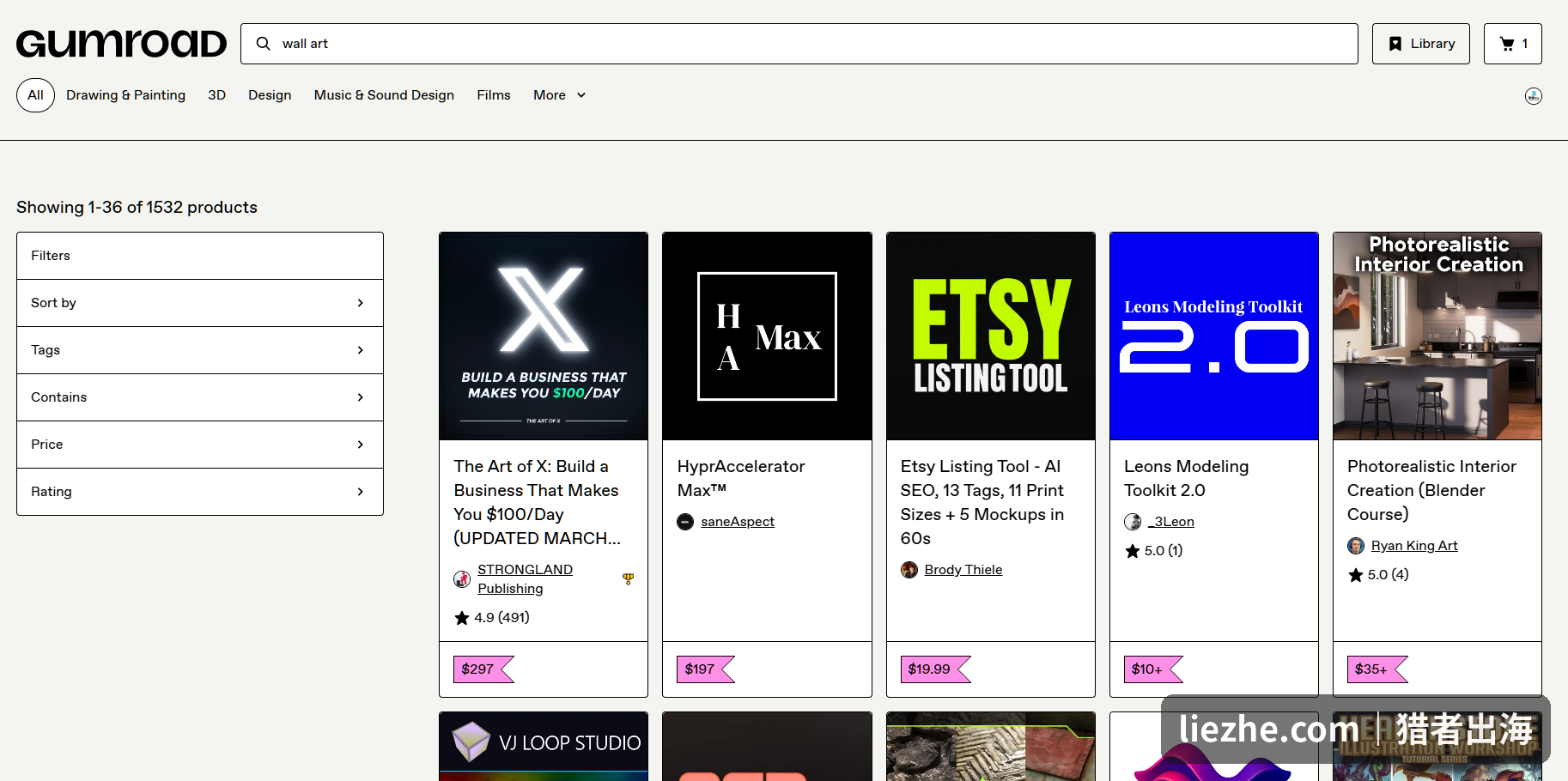1568x781 pixels.
Task: Open HyprAccelerator Max thumbnail
Action: 767,336
